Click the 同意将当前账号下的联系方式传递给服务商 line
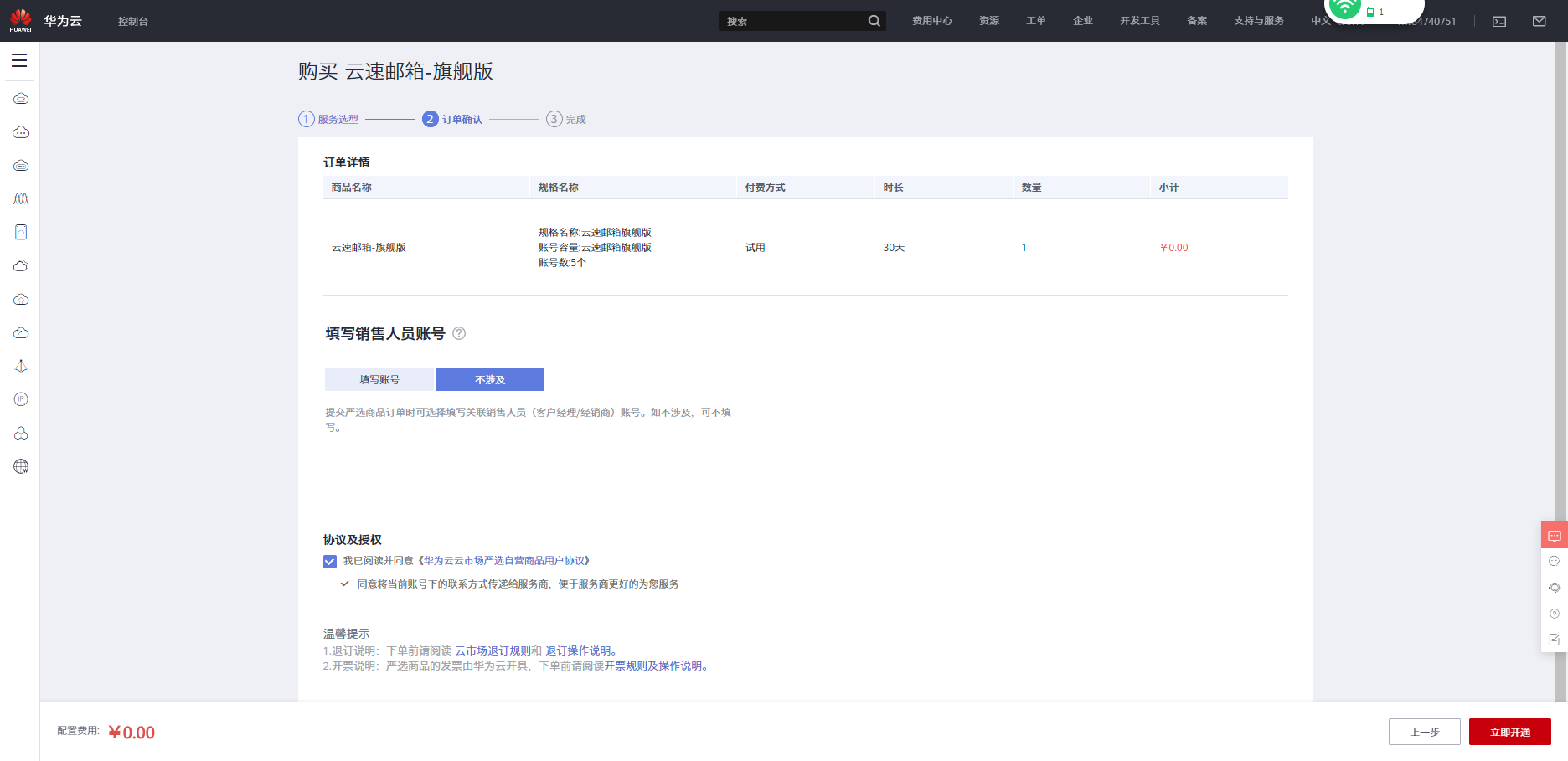The width and height of the screenshot is (1568, 761). coord(518,584)
